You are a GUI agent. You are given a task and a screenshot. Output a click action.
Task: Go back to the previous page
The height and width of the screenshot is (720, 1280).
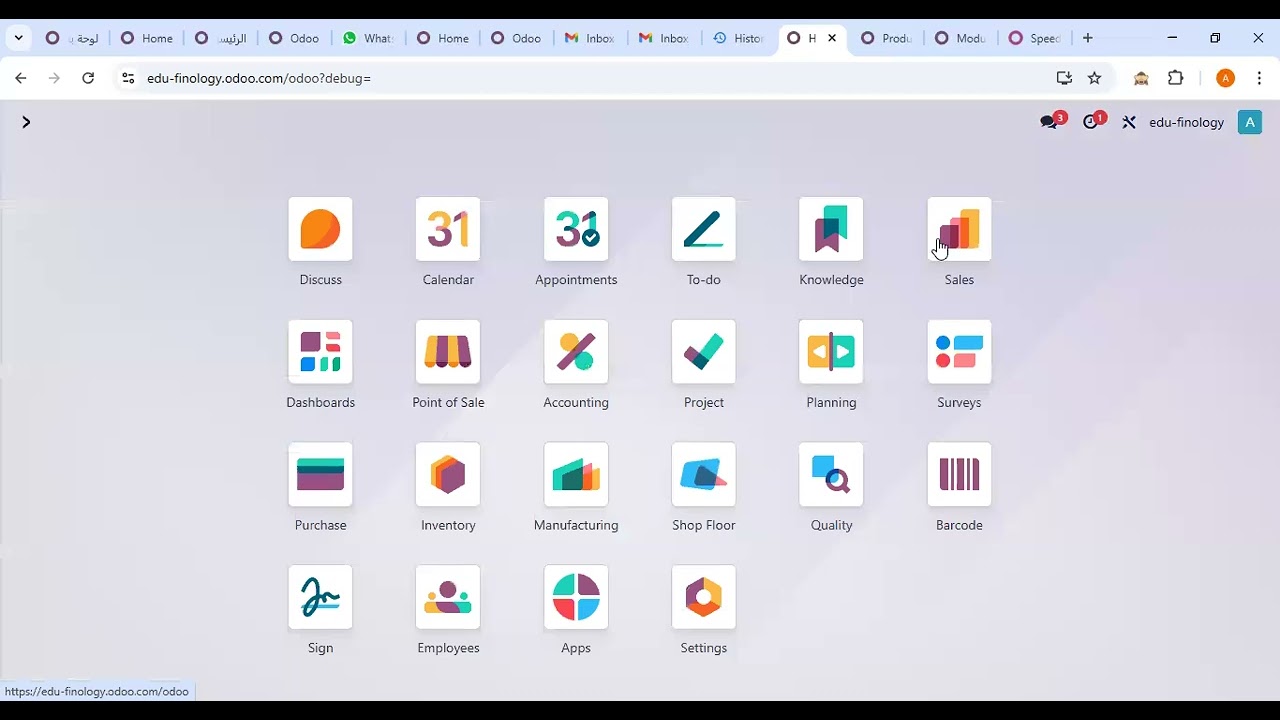(21, 78)
